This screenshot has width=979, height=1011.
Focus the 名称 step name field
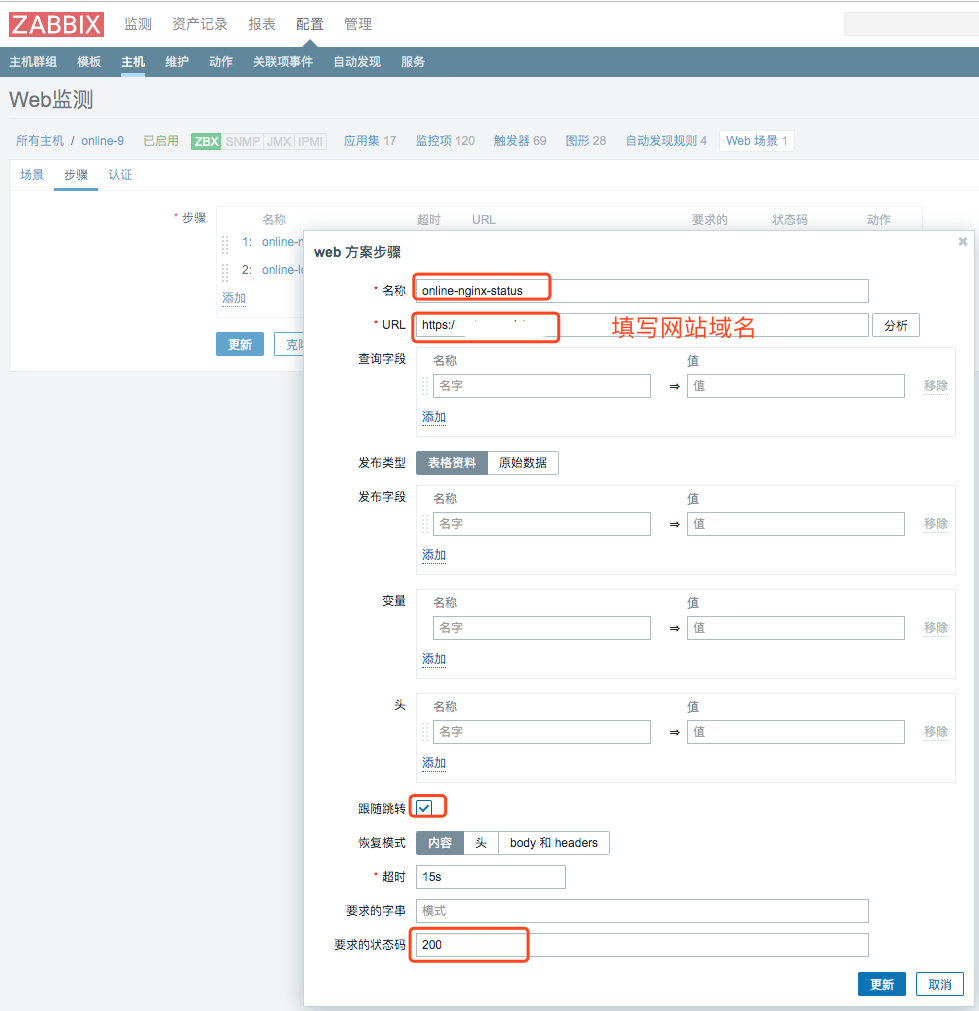coord(642,291)
